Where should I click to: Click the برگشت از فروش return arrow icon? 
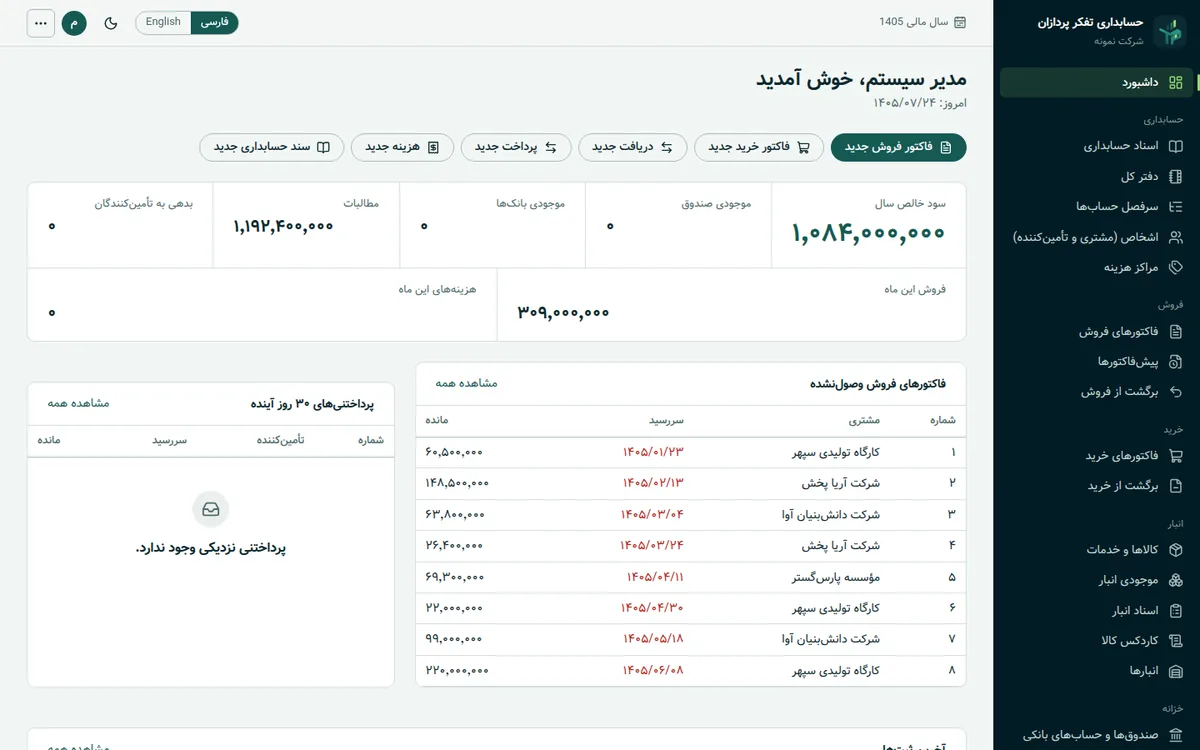click(x=1176, y=392)
